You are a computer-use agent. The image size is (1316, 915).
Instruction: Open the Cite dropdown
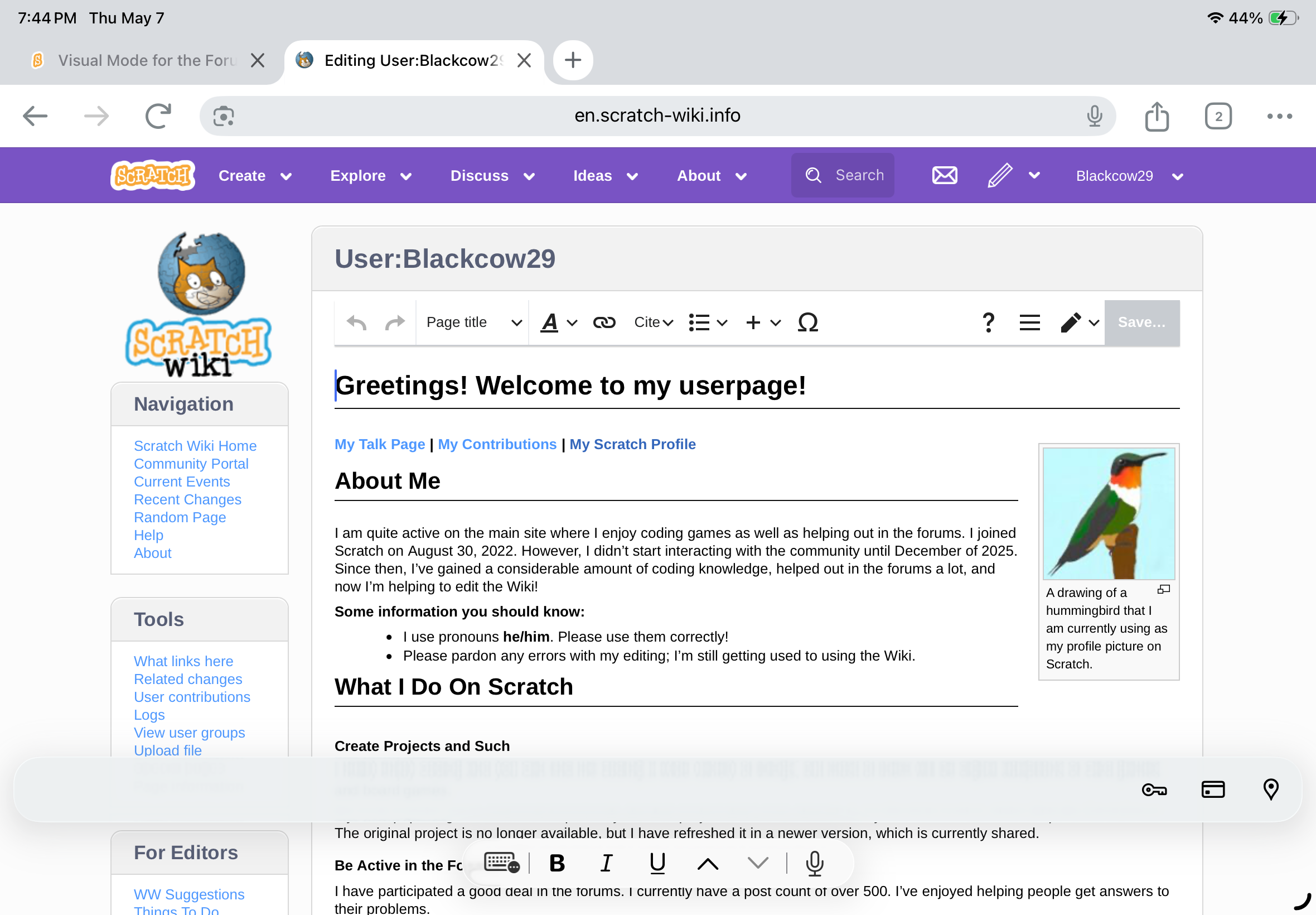pos(653,323)
